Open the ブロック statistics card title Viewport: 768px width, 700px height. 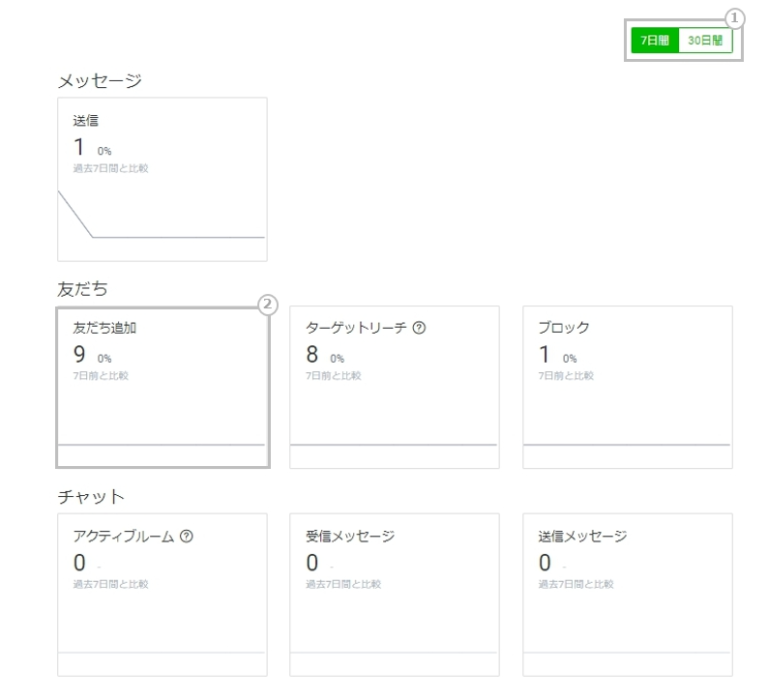click(x=564, y=328)
